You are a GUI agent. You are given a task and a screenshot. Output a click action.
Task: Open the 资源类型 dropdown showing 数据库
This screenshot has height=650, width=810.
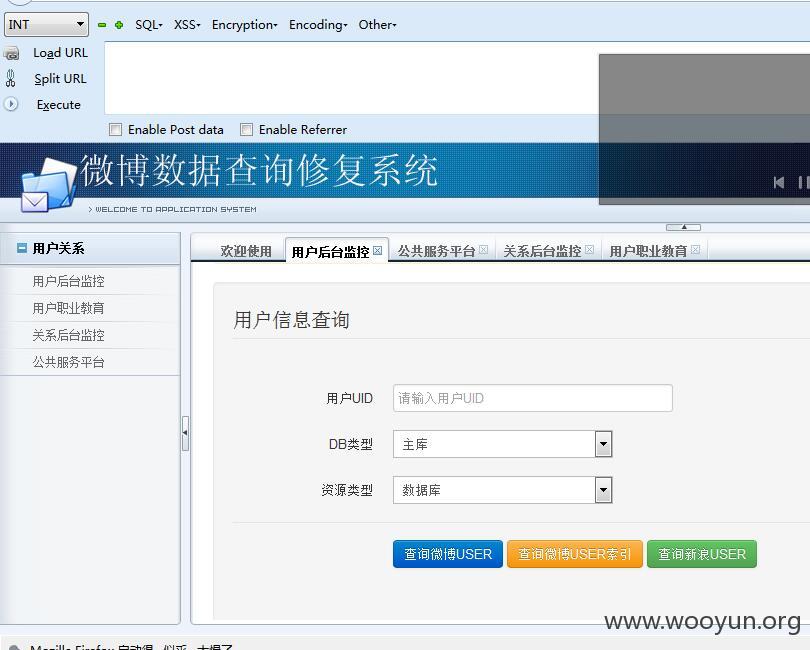pos(502,490)
